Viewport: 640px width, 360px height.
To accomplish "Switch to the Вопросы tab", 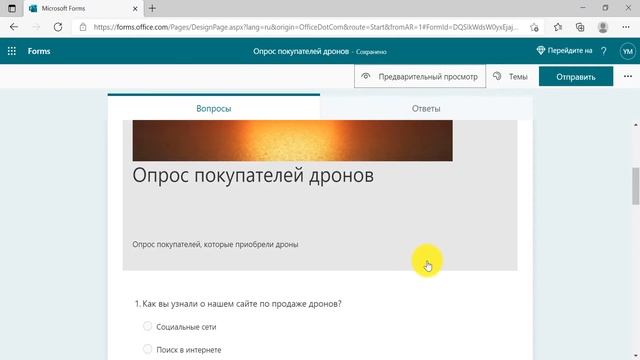I will pyautogui.click(x=214, y=108).
